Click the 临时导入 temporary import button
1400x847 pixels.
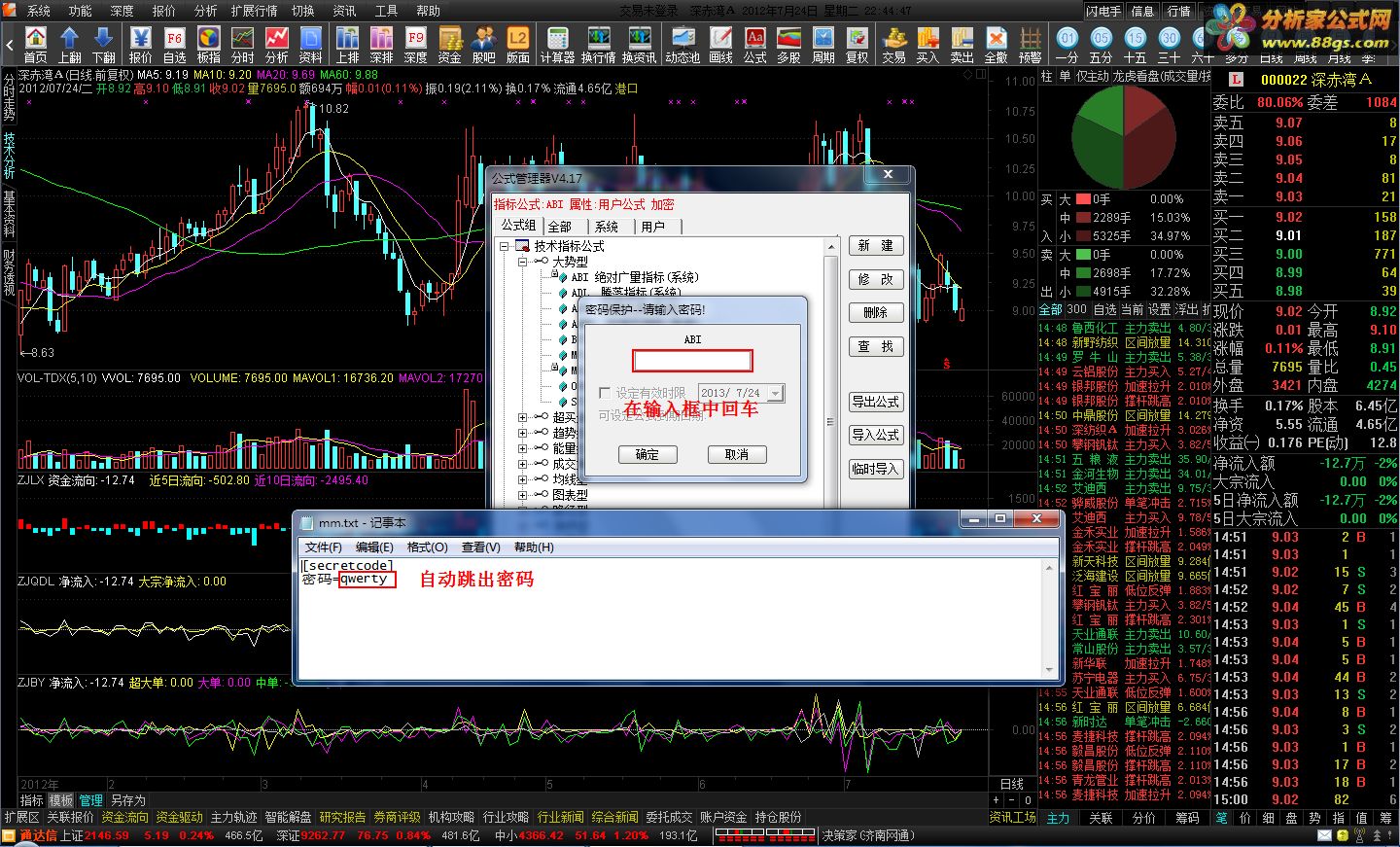coord(876,469)
